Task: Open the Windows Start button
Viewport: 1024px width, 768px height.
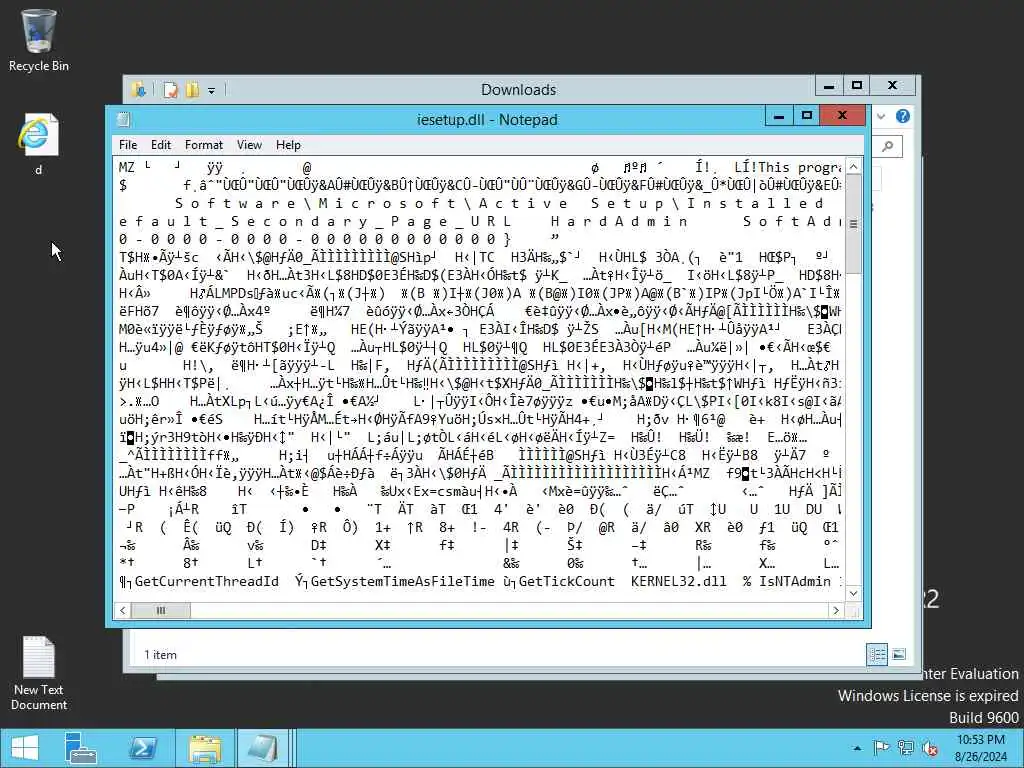Action: pyautogui.click(x=24, y=748)
